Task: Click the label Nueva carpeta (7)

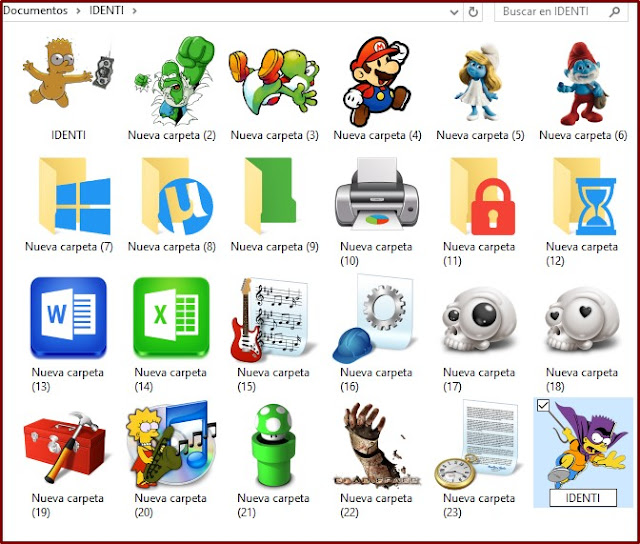Action: [x=69, y=246]
